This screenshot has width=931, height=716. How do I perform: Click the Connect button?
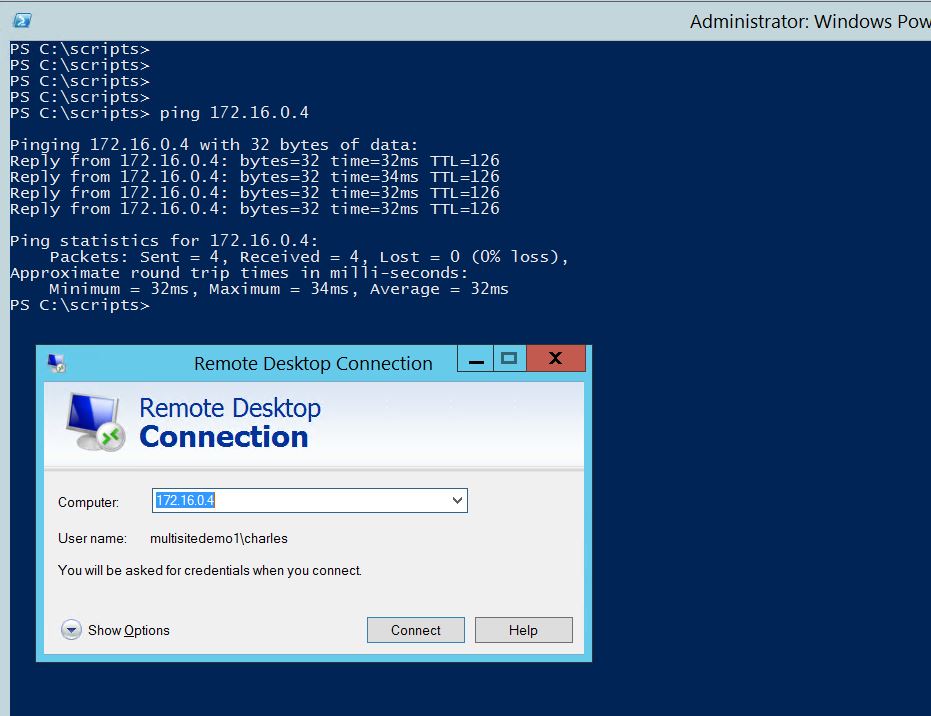416,630
